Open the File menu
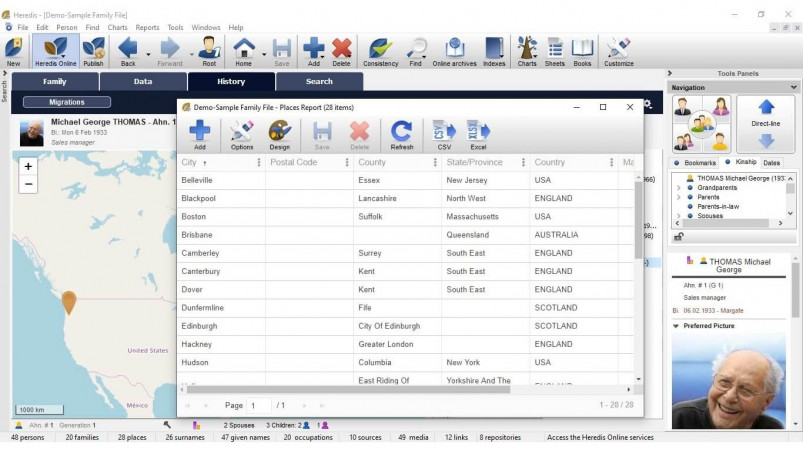Image resolution: width=803 pixels, height=451 pixels. pos(23,28)
